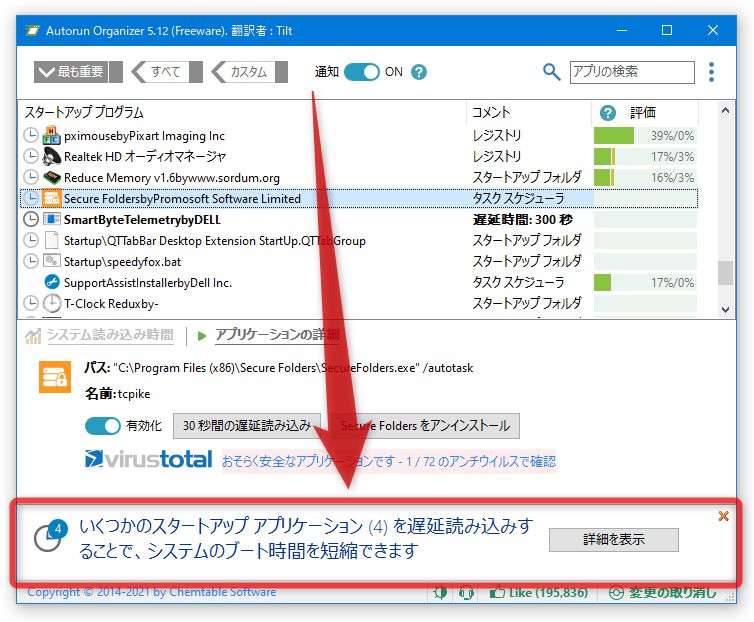Open the virustotal logo
The image size is (754, 622).
[148, 459]
